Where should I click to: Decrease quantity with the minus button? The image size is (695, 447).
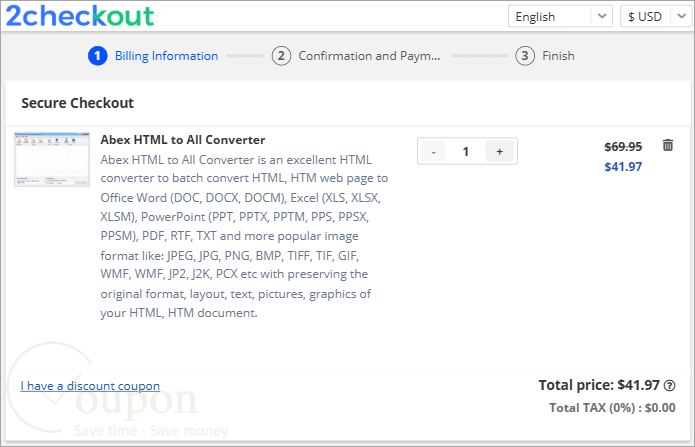pyautogui.click(x=433, y=152)
